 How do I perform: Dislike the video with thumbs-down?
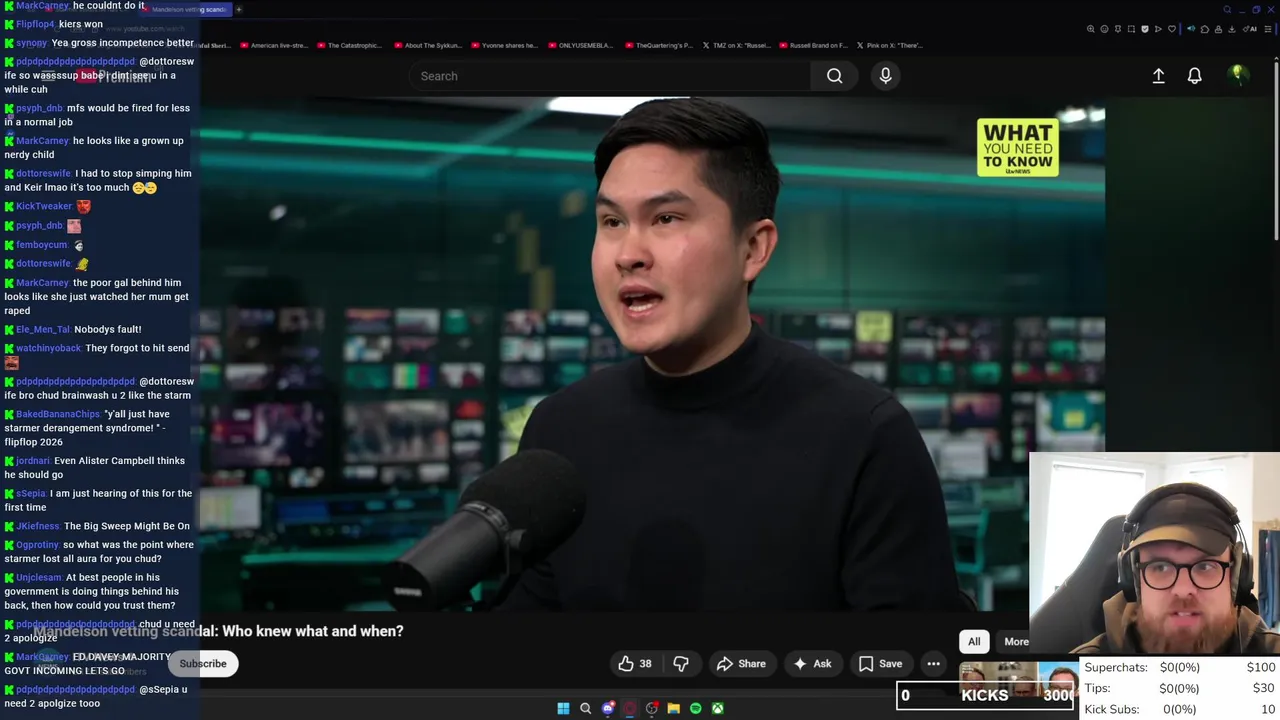pos(681,663)
